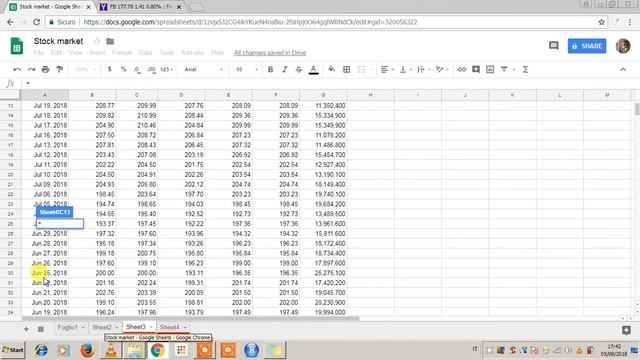Toggle italic formatting
This screenshot has height=360, width=640.
coord(284,69)
